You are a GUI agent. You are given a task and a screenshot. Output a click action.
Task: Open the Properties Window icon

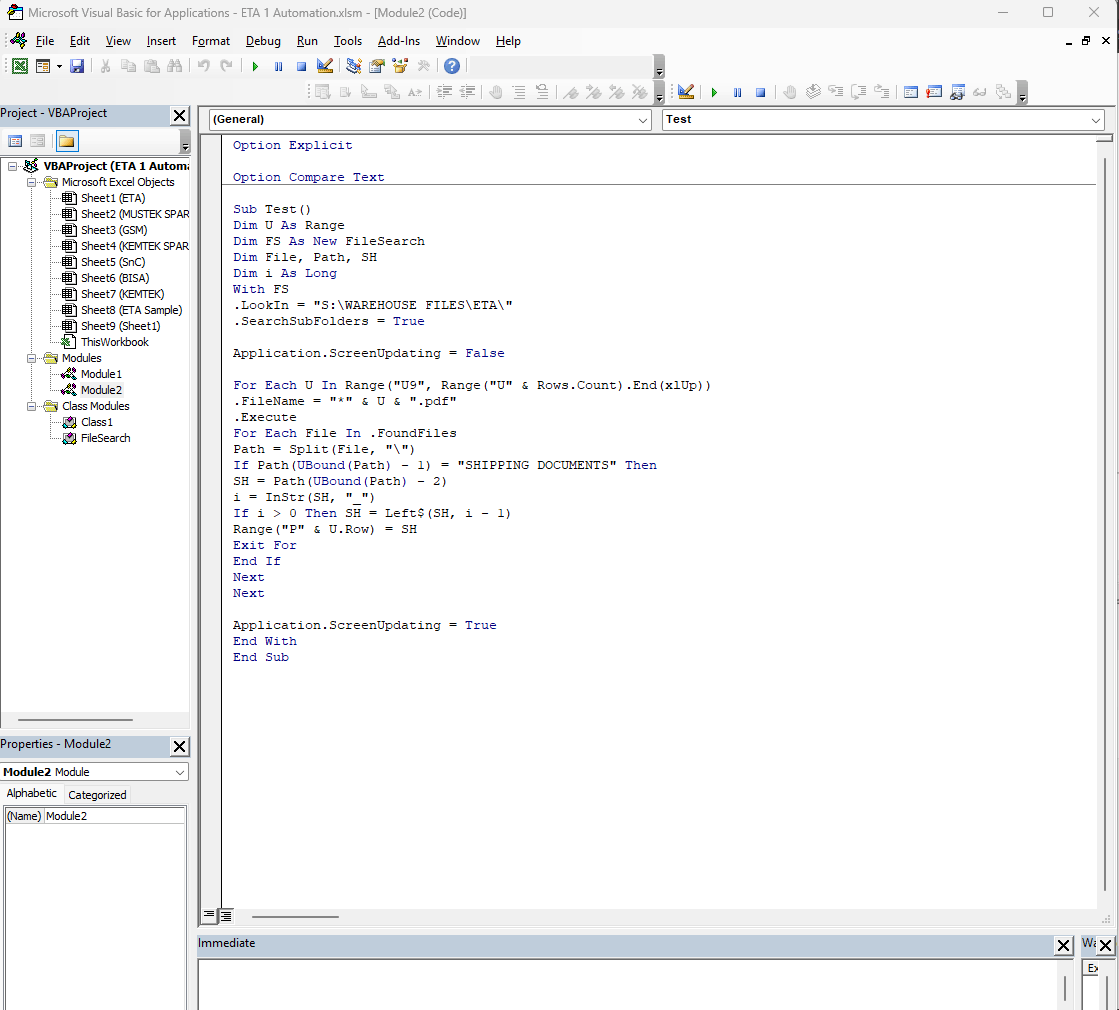point(377,66)
